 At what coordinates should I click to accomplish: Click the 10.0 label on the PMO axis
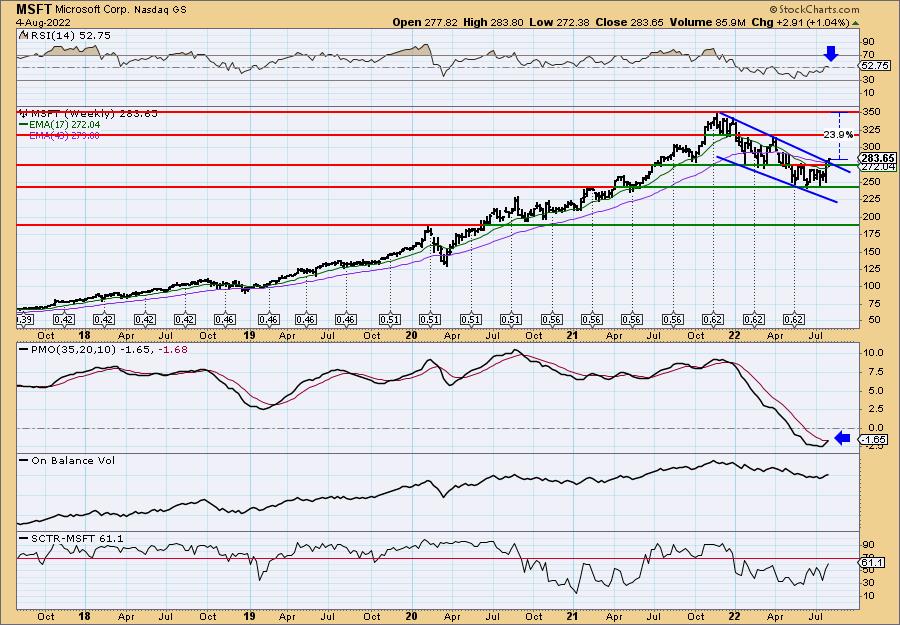pyautogui.click(x=872, y=352)
